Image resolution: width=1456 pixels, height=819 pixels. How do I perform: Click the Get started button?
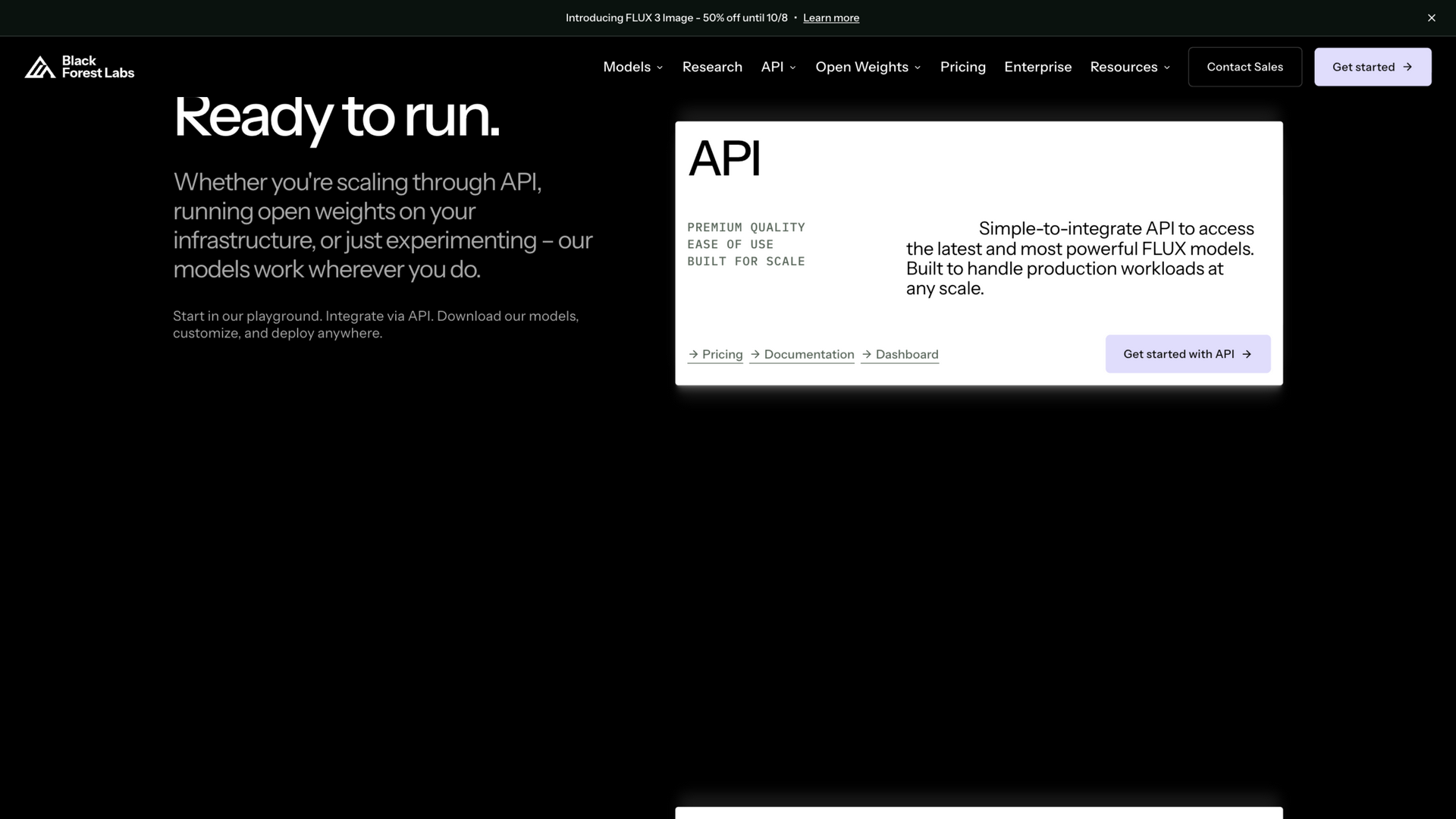coord(1373,67)
